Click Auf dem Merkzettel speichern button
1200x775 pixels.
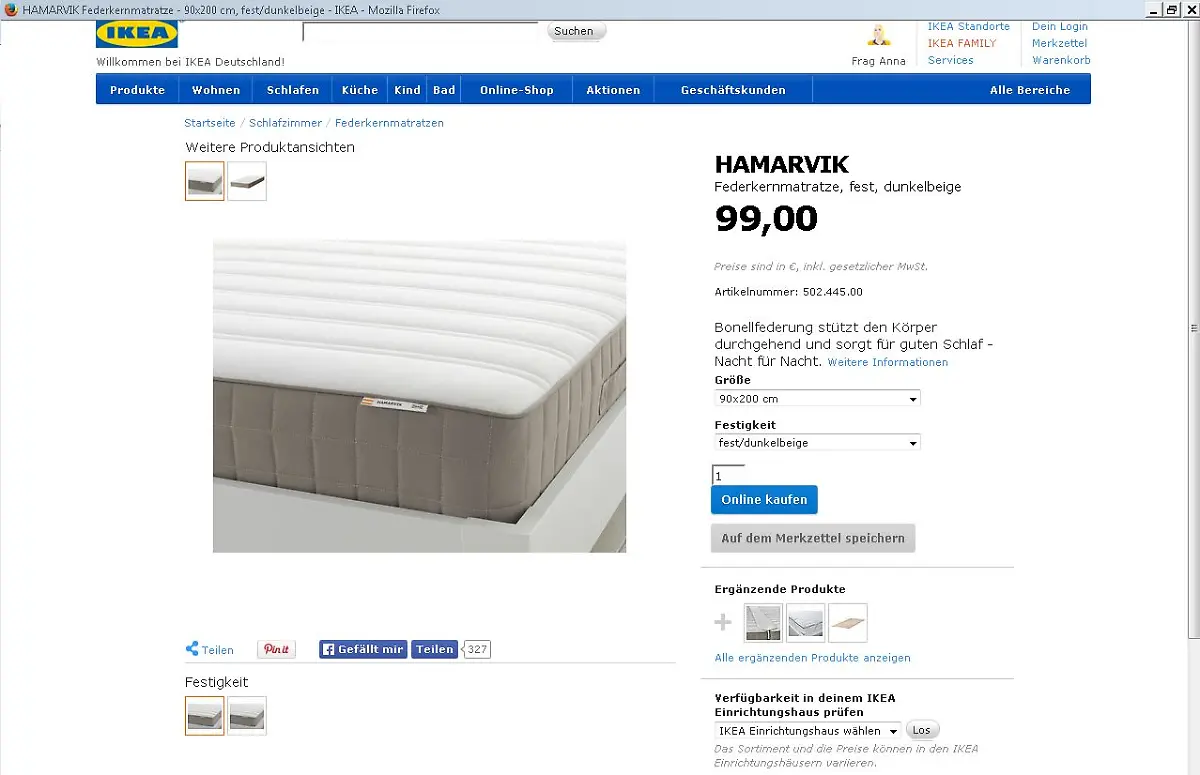[x=813, y=538]
